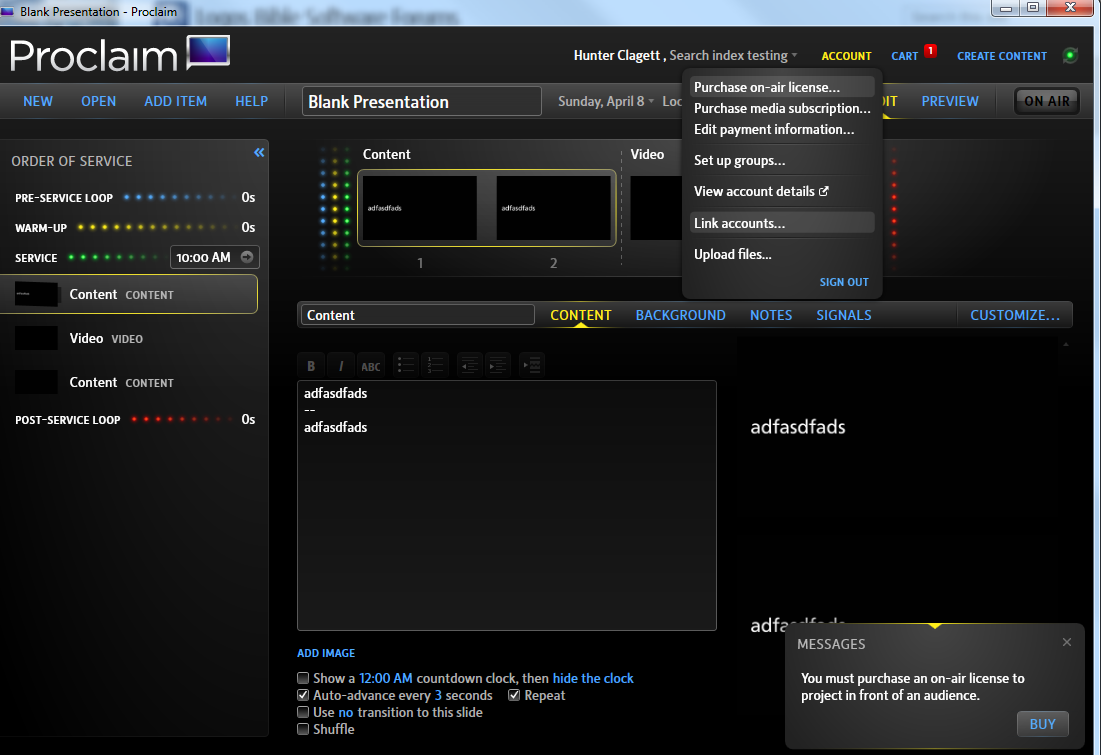Switch to the BACKGROUND tab
Viewport: 1101px width, 755px height.
[680, 315]
